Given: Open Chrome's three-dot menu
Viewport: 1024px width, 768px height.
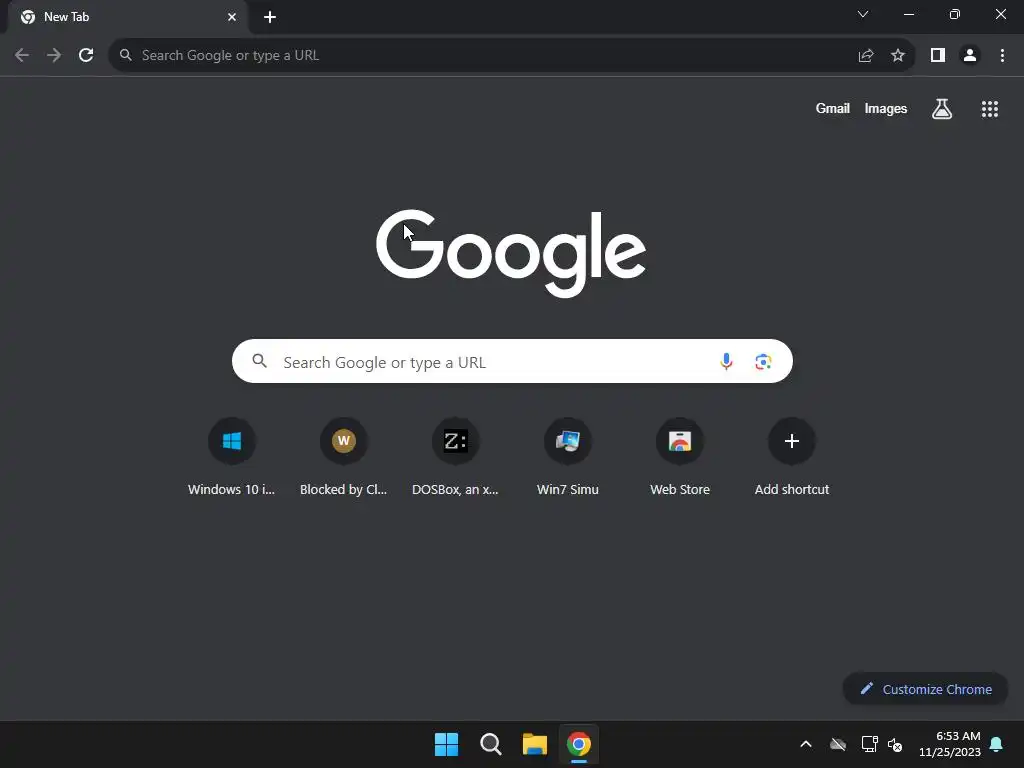Looking at the screenshot, I should [1002, 56].
